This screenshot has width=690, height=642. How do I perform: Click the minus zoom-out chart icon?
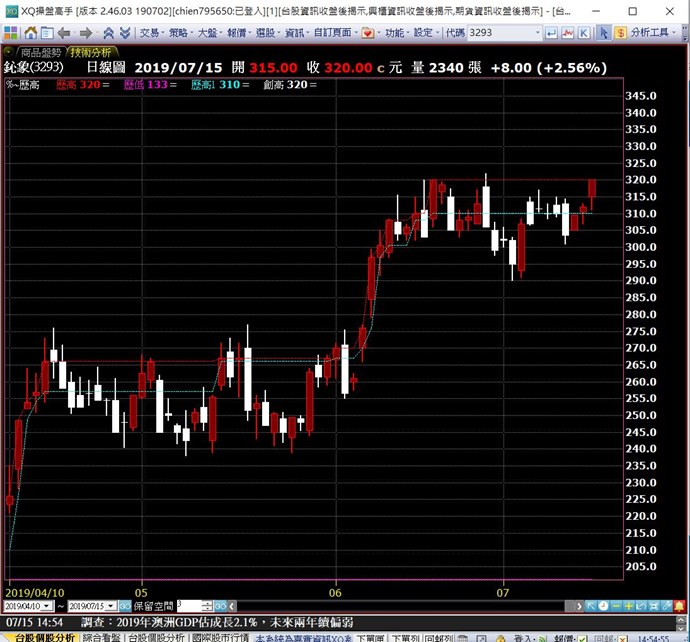[618, 606]
